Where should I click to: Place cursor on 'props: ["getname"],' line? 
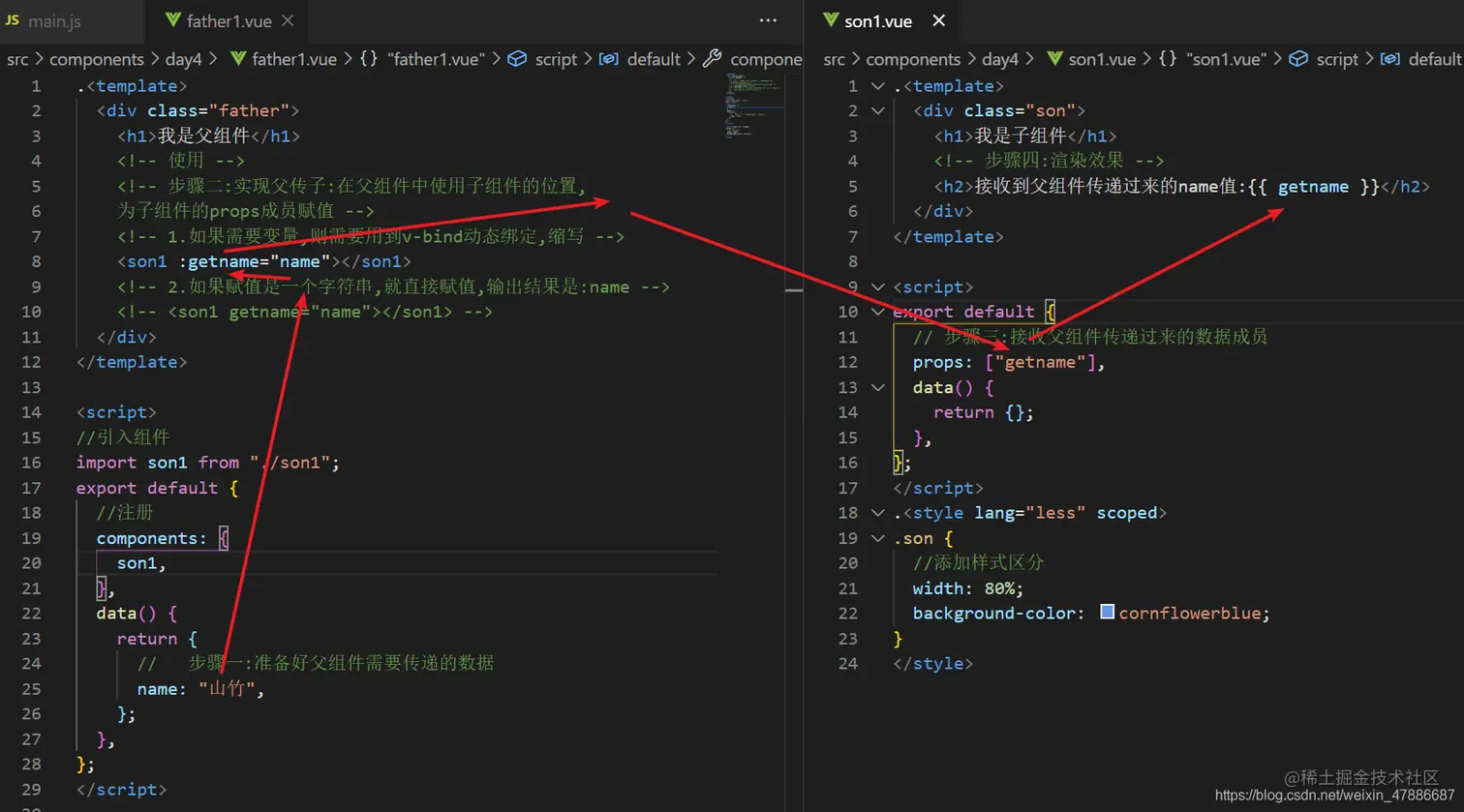(x=1009, y=362)
